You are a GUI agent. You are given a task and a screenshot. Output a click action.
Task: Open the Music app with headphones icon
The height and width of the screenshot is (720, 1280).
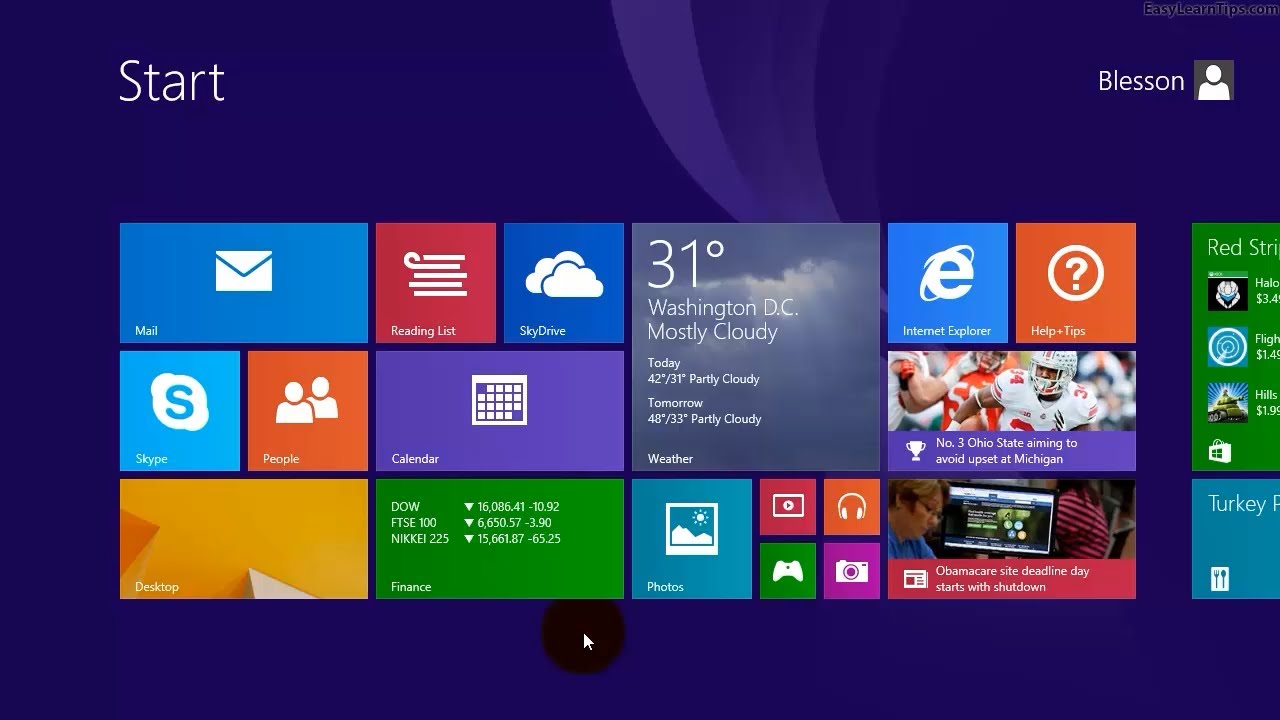pos(851,507)
